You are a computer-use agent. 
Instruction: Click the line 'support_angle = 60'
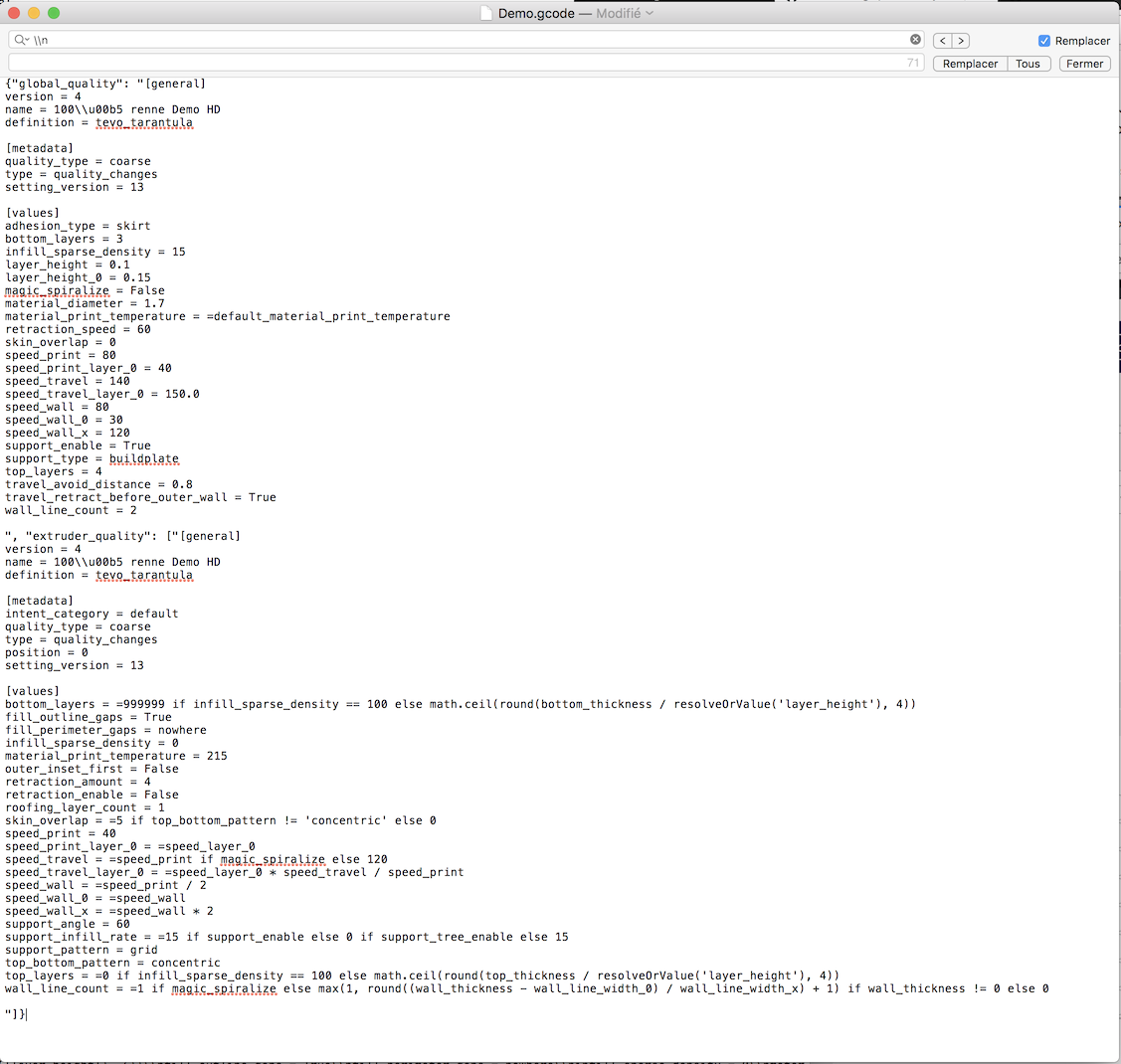[x=68, y=924]
